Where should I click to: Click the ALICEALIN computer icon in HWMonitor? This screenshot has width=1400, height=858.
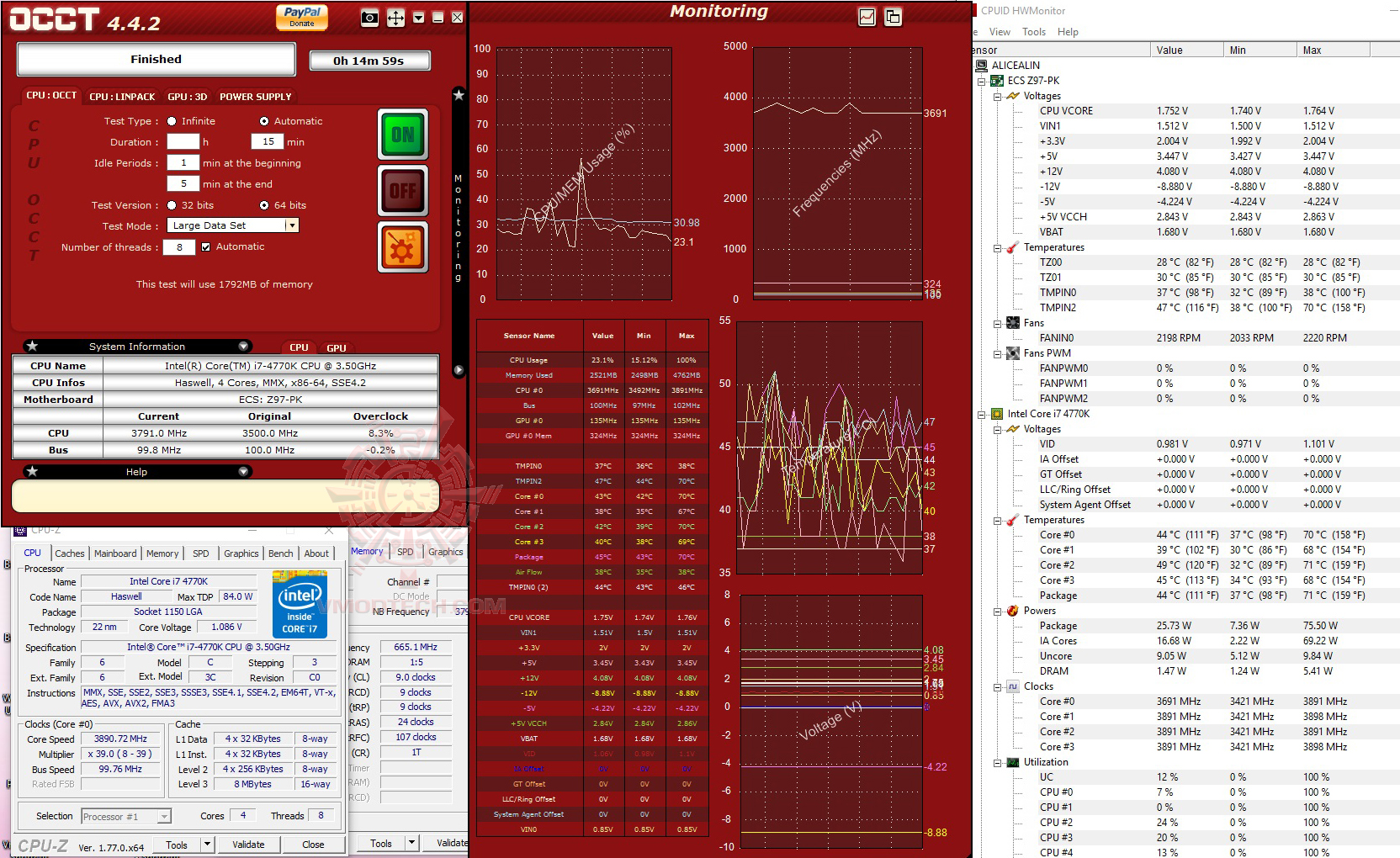tap(981, 66)
